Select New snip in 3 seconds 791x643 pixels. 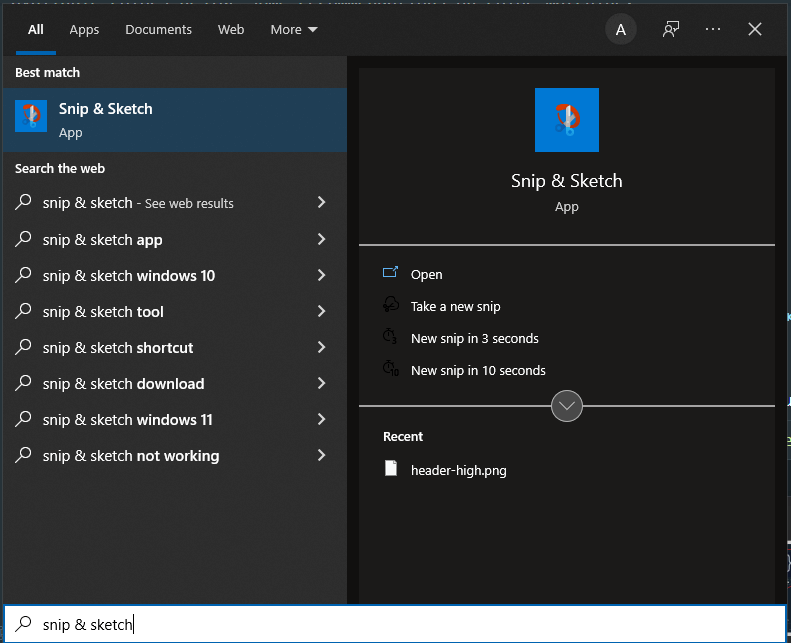pyautogui.click(x=475, y=338)
